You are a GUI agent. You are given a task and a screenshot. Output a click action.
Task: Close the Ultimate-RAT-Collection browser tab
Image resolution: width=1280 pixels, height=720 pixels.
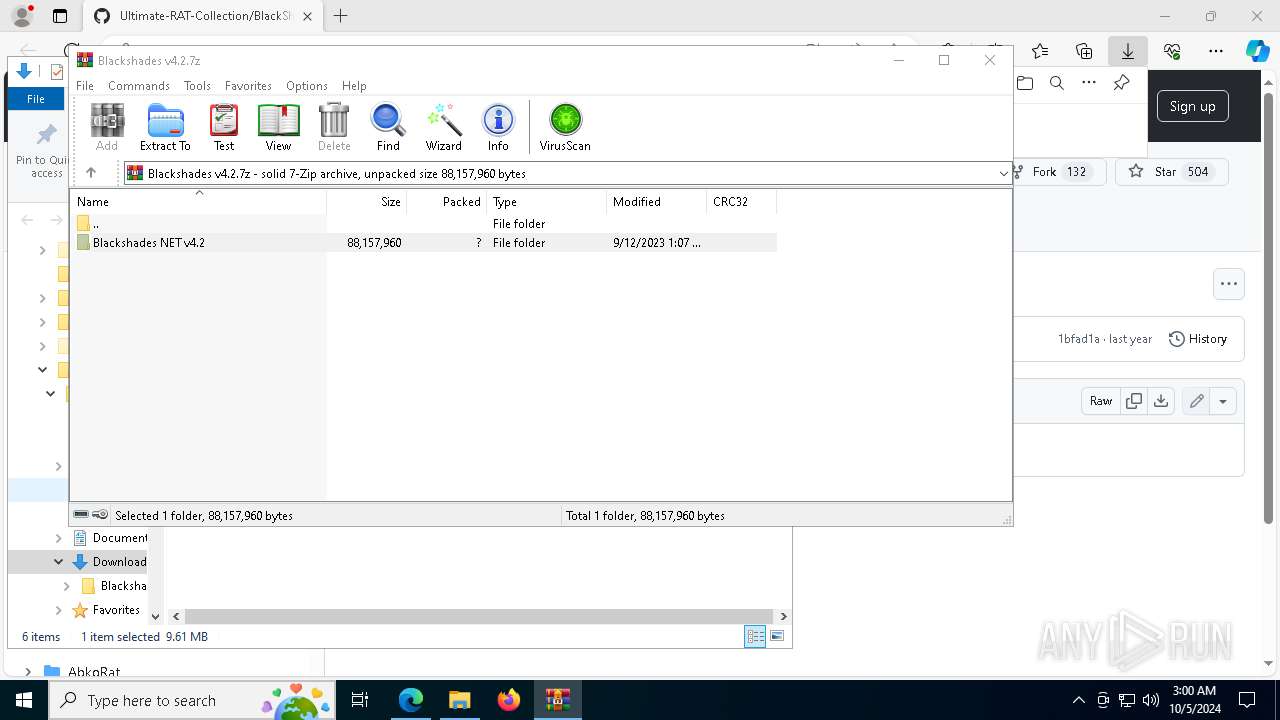307,16
